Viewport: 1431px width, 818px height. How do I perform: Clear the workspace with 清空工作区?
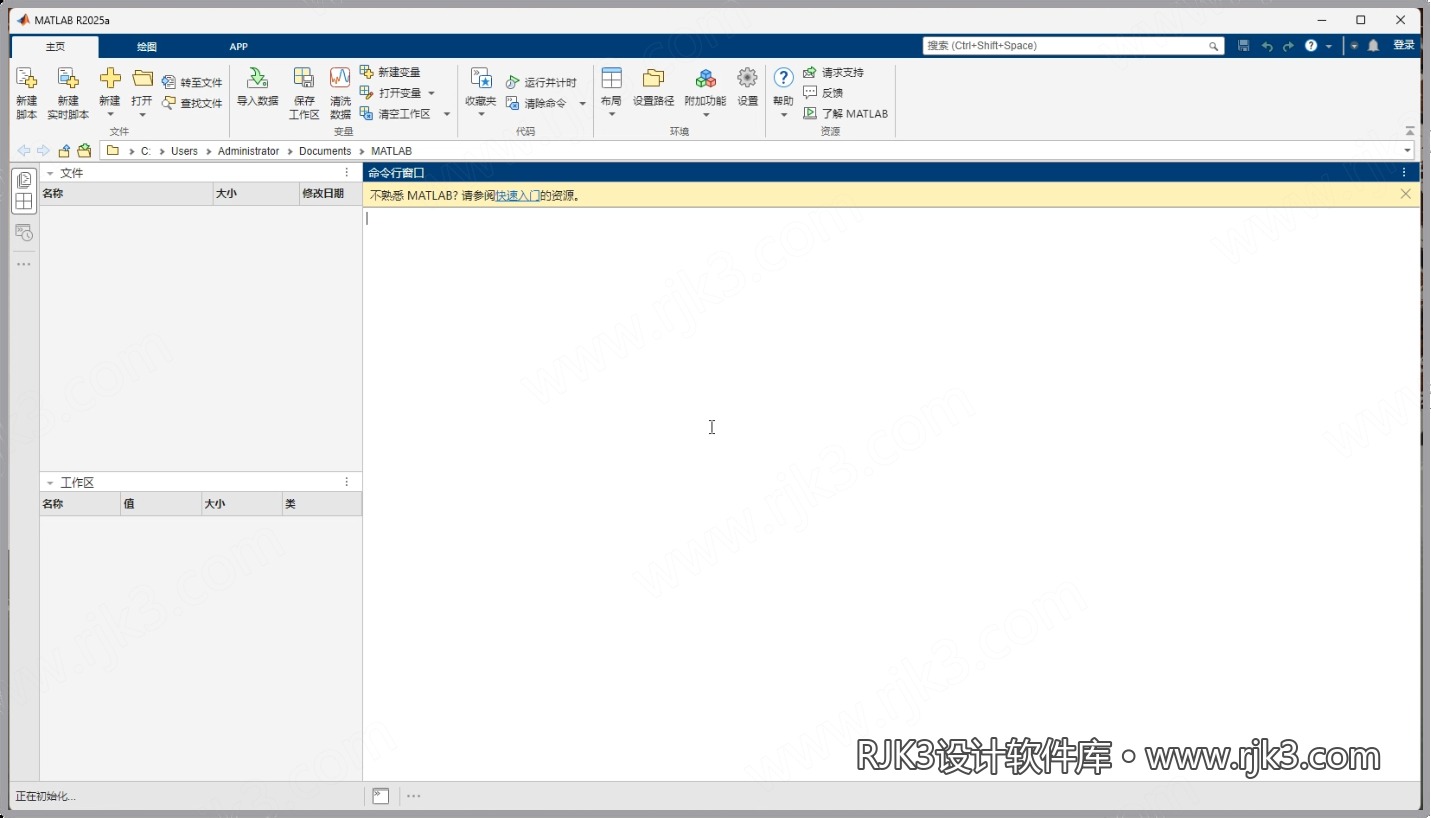click(x=396, y=114)
